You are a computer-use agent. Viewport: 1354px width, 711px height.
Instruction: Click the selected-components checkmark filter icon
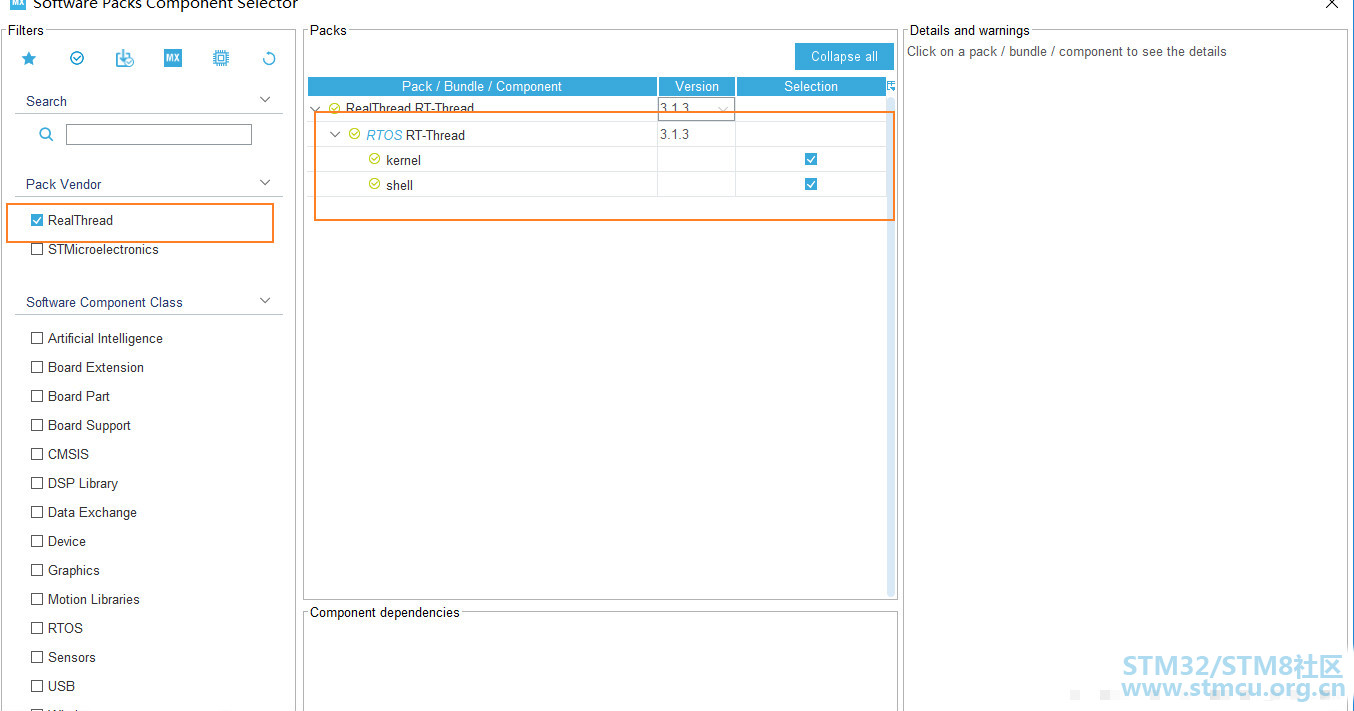[77, 59]
